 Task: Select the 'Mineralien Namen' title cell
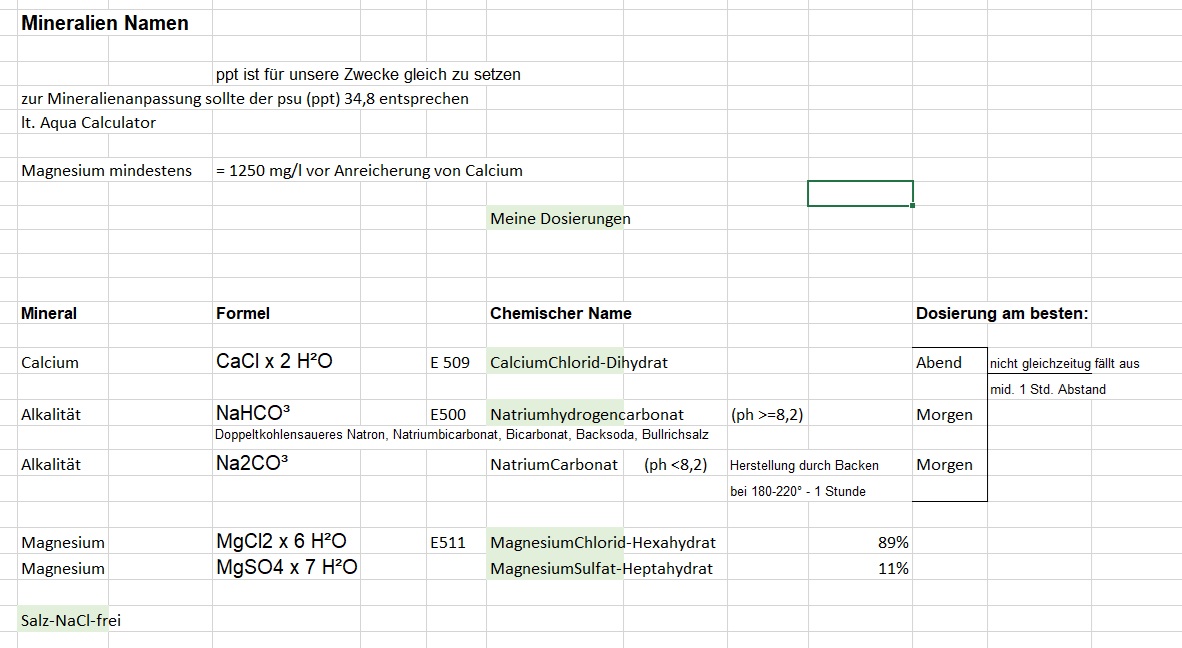(x=105, y=23)
